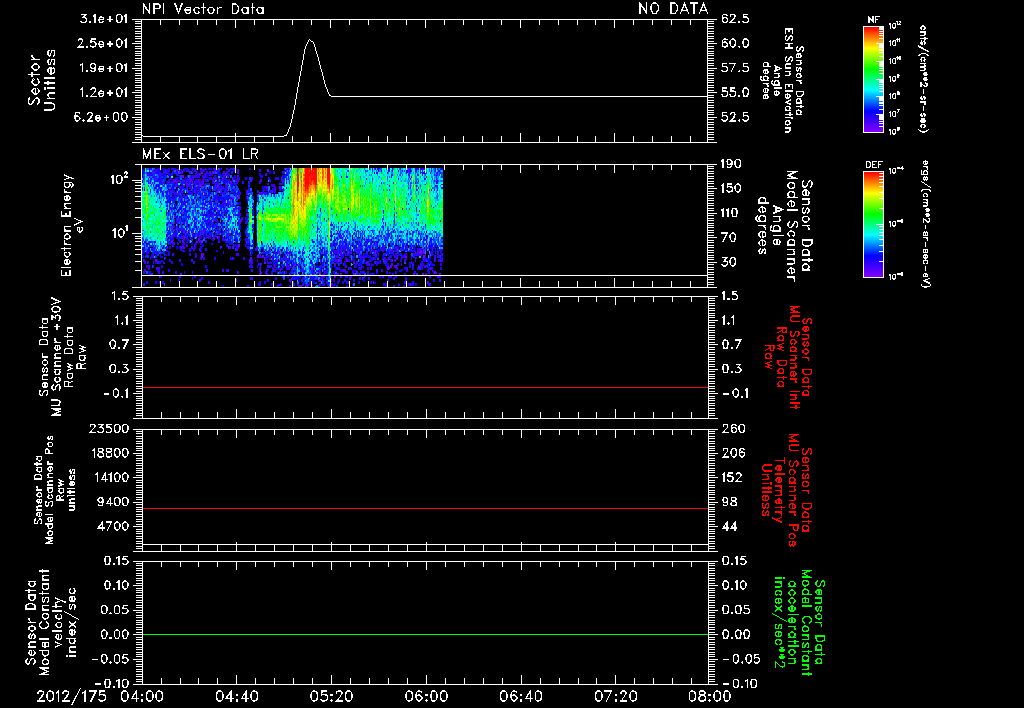Image resolution: width=1024 pixels, height=708 pixels.
Task: Click the white baseline in the Scanner Pos plot
Action: pos(425,544)
